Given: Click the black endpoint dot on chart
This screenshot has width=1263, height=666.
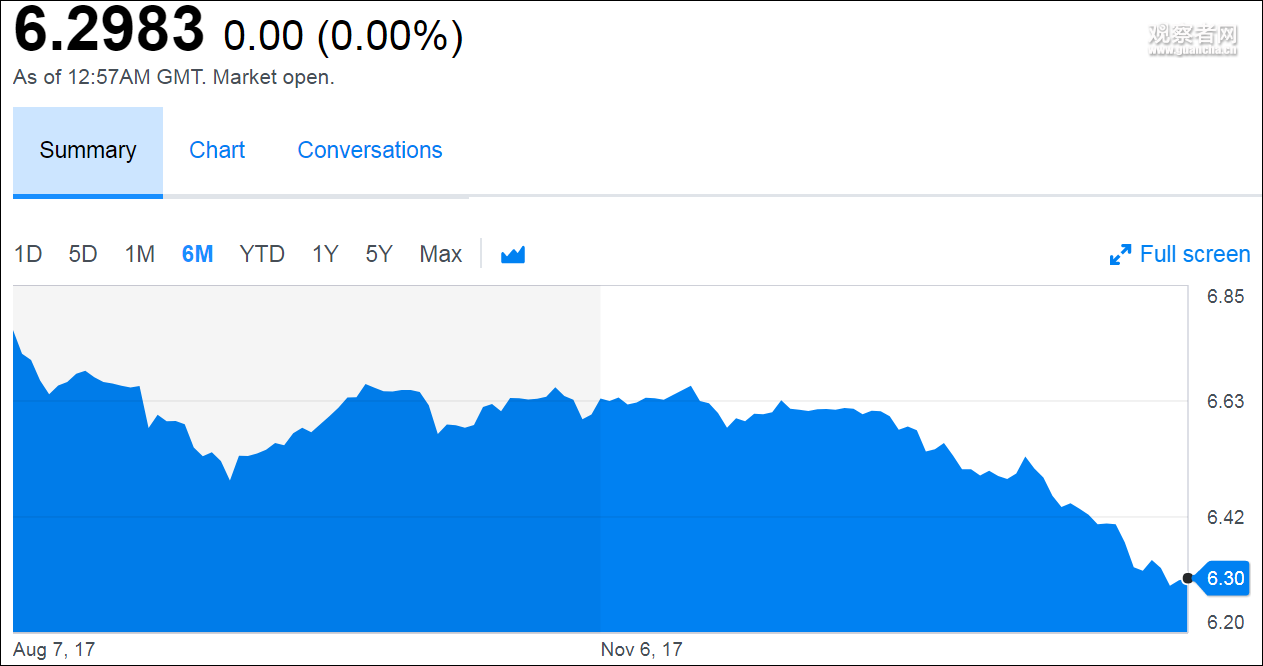Looking at the screenshot, I should point(1187,578).
